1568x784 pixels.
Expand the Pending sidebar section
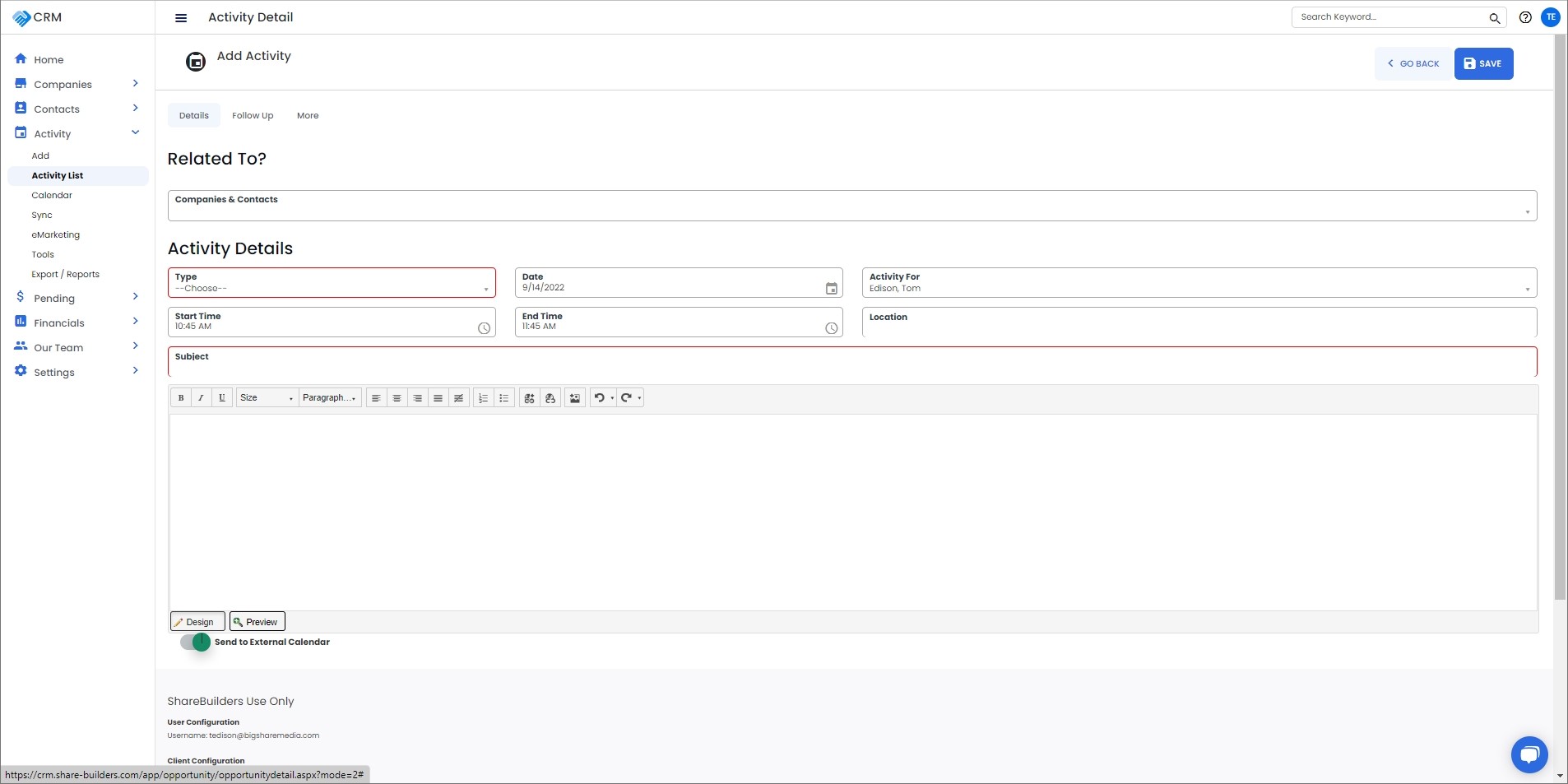click(x=135, y=298)
